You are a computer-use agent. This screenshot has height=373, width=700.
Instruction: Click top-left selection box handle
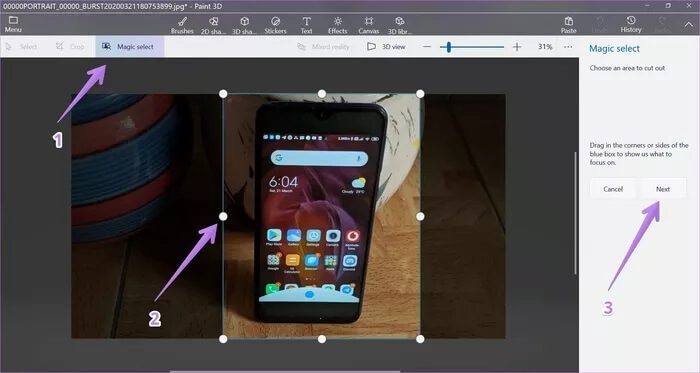pos(223,94)
